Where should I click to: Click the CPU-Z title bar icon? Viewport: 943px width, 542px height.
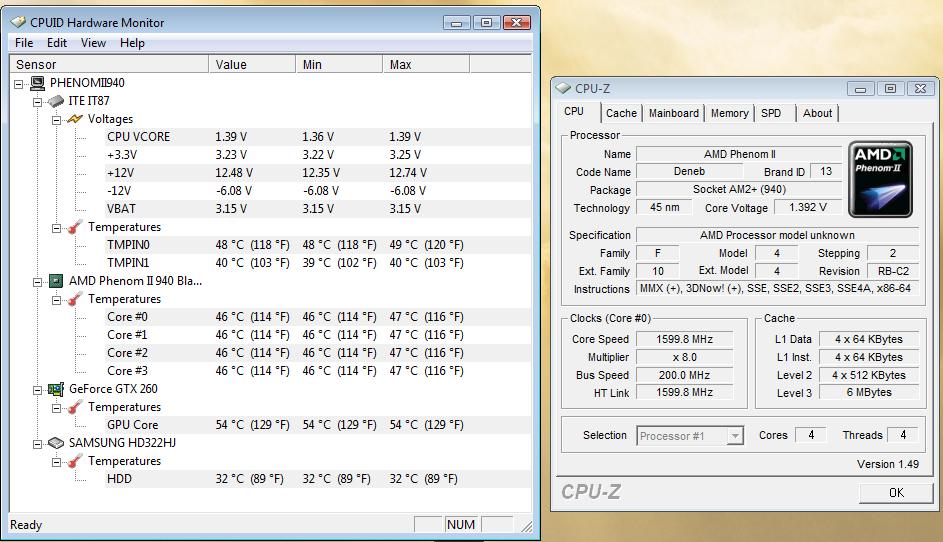pyautogui.click(x=564, y=88)
